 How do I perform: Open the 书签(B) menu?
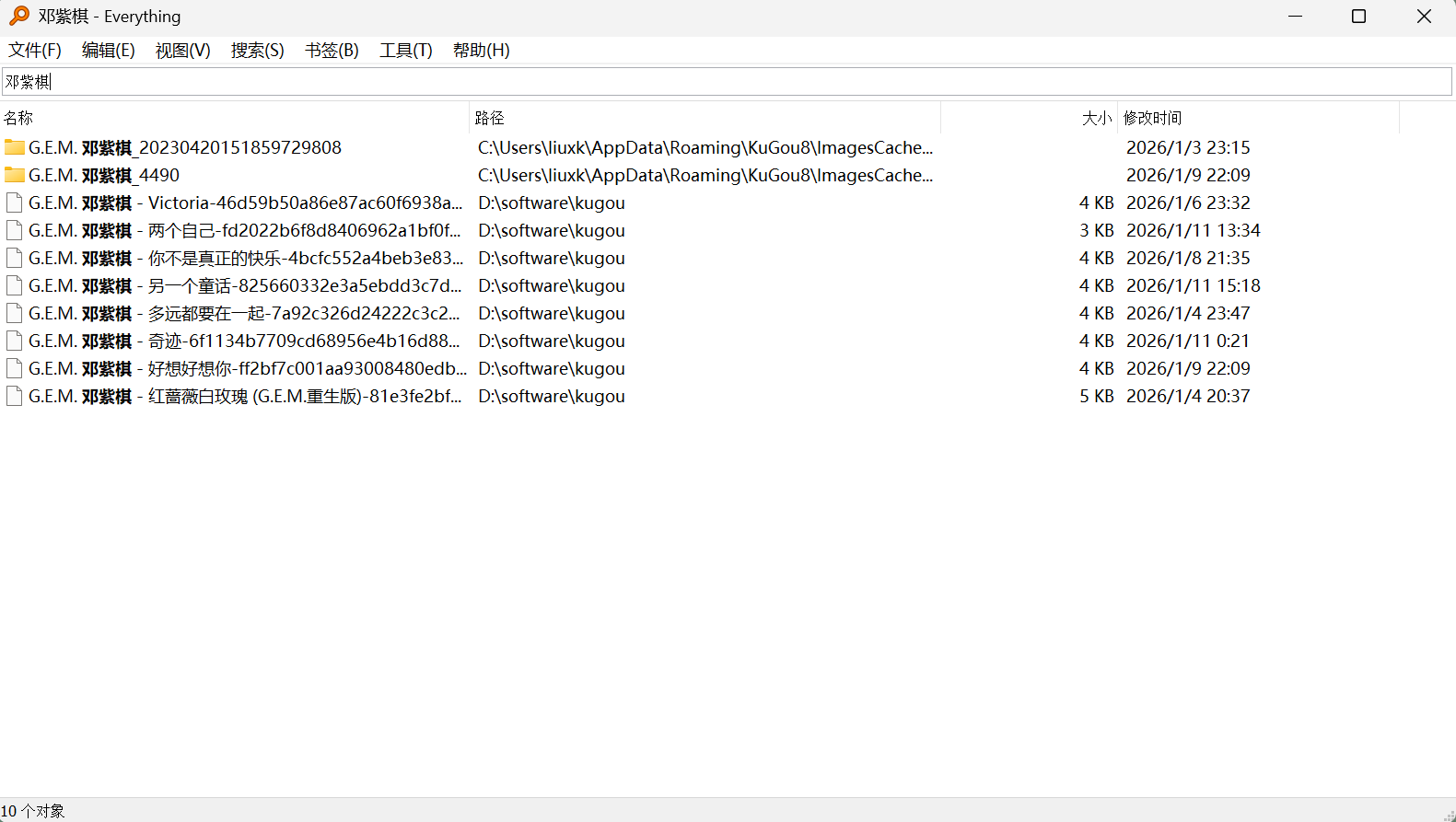pos(332,51)
